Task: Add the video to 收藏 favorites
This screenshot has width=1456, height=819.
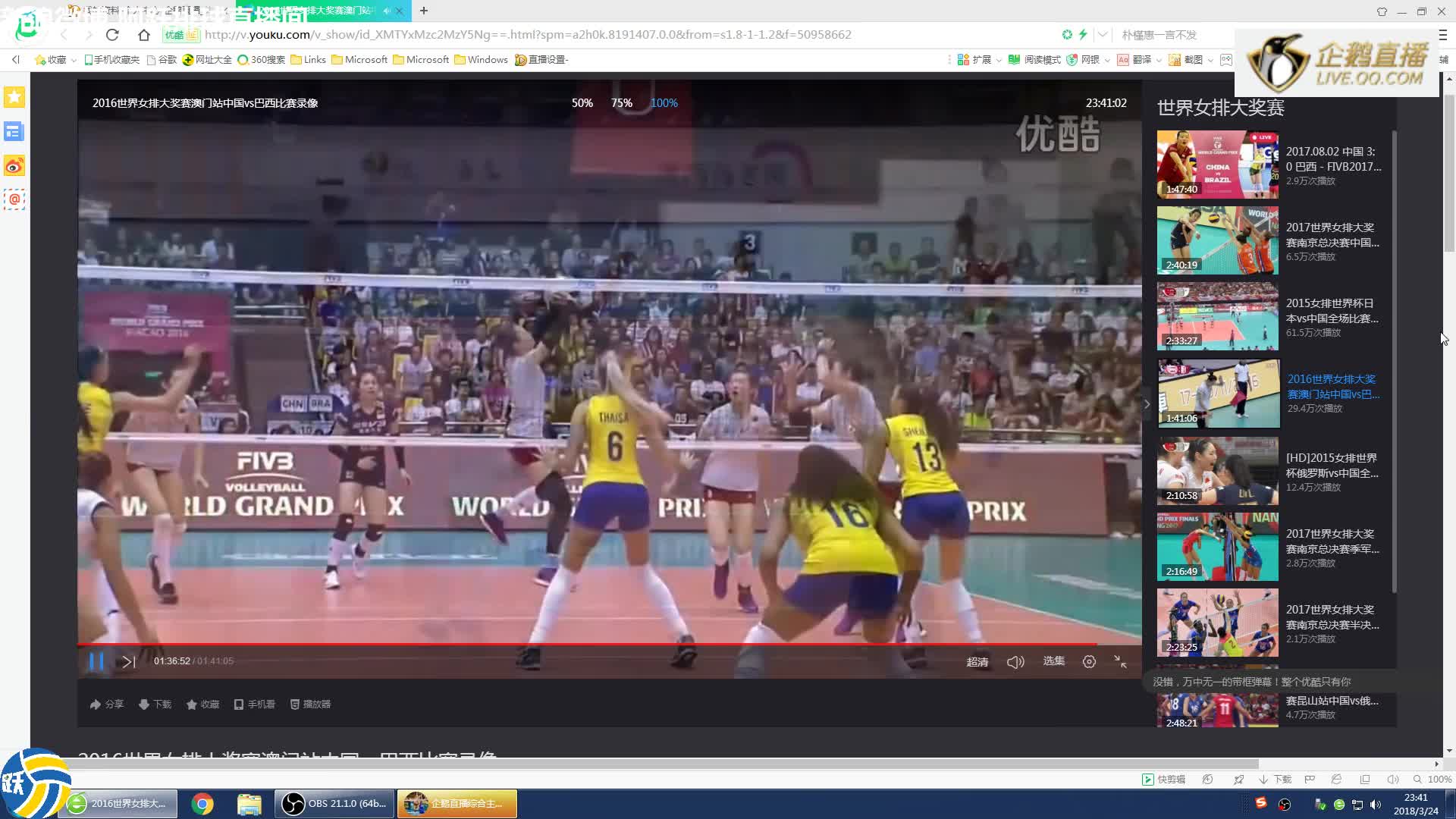Action: pyautogui.click(x=202, y=704)
